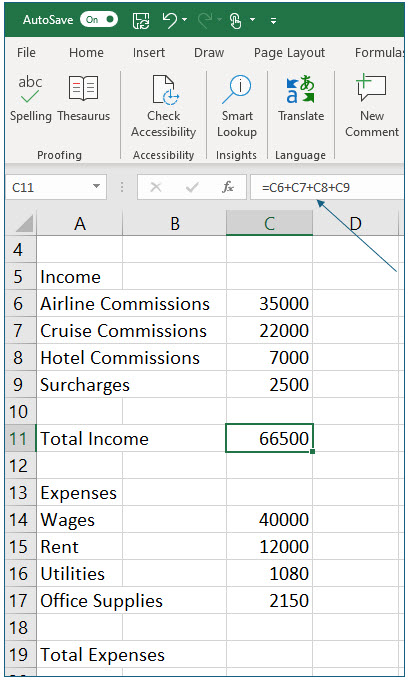The height and width of the screenshot is (682, 410).
Task: Select the cell containing 12000
Action: (x=269, y=546)
